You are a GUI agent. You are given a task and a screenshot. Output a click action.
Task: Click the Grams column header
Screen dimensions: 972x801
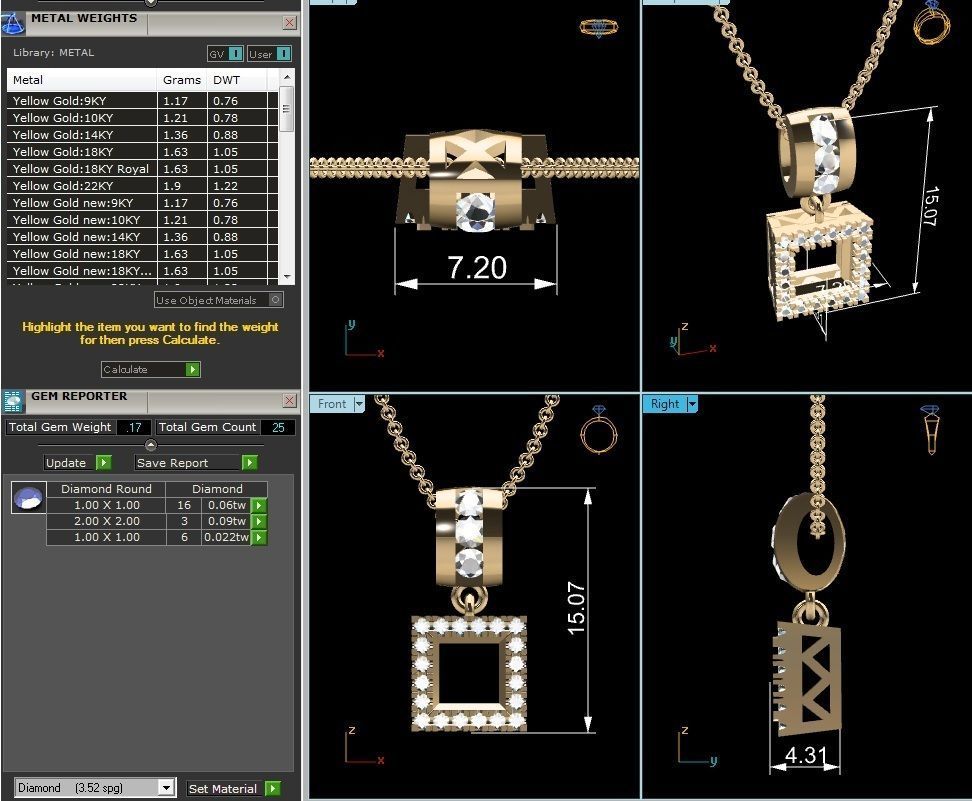182,80
